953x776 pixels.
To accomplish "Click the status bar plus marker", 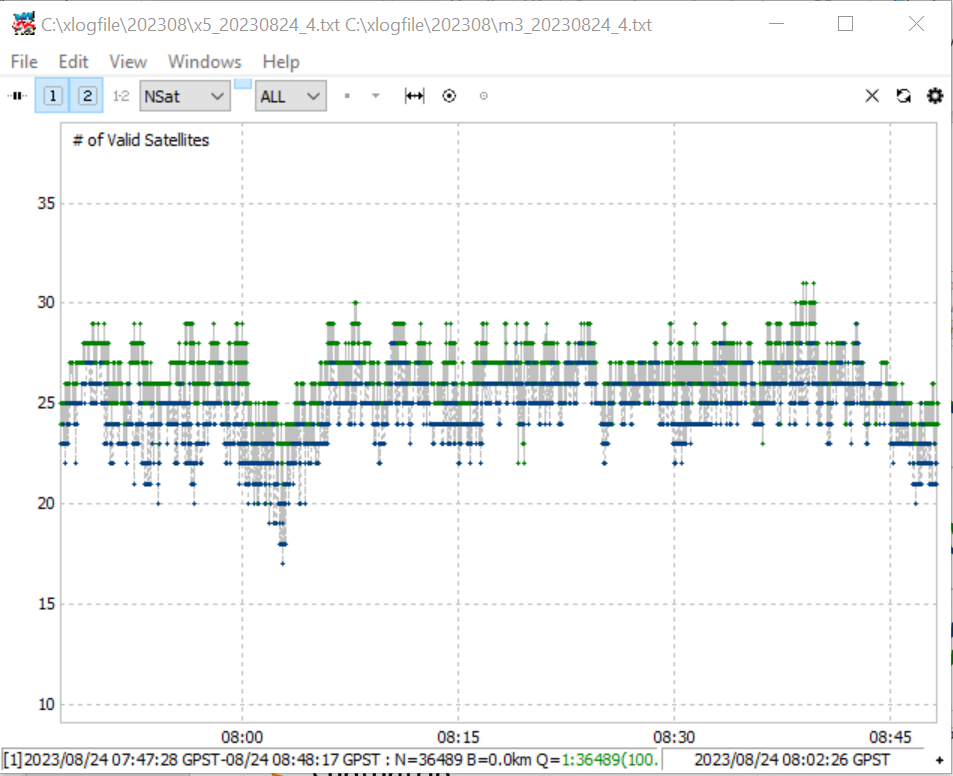I will coord(939,760).
